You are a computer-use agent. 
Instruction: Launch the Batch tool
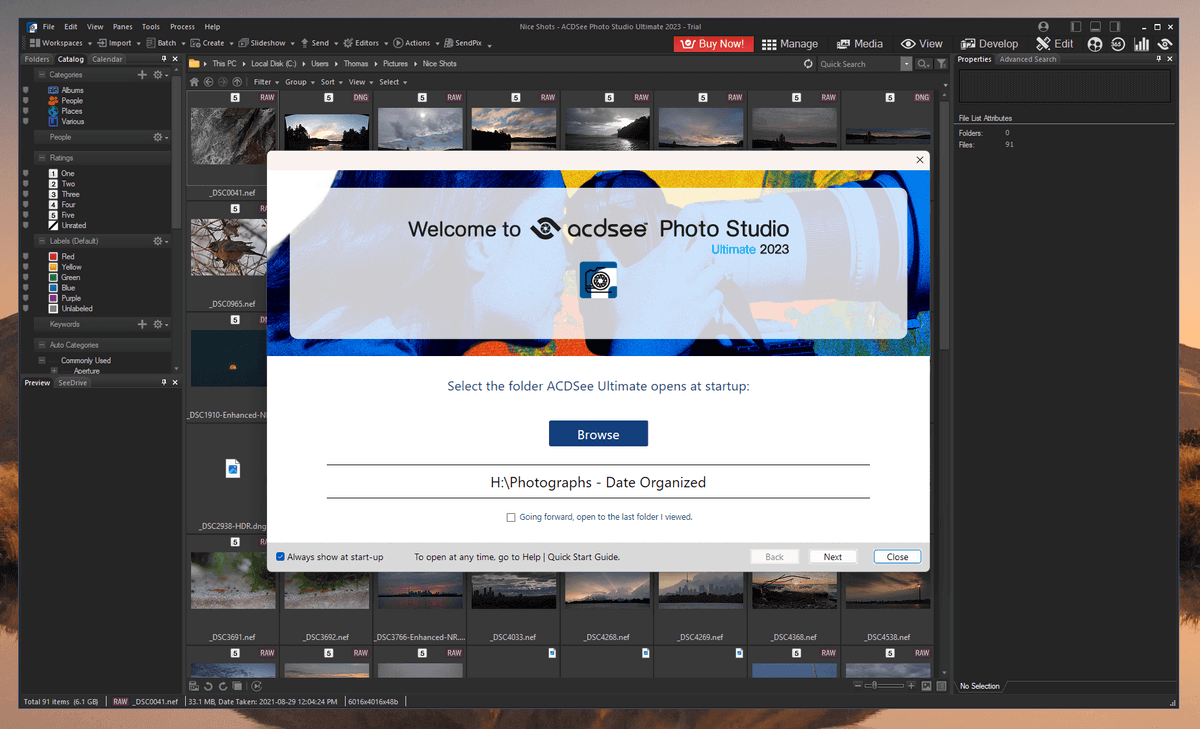click(x=163, y=43)
